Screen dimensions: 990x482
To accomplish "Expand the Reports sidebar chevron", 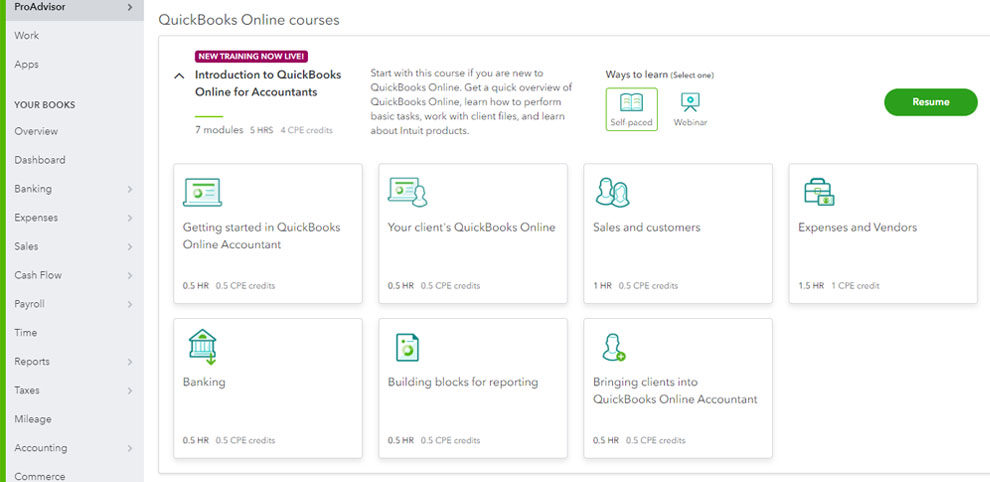I will pos(129,362).
